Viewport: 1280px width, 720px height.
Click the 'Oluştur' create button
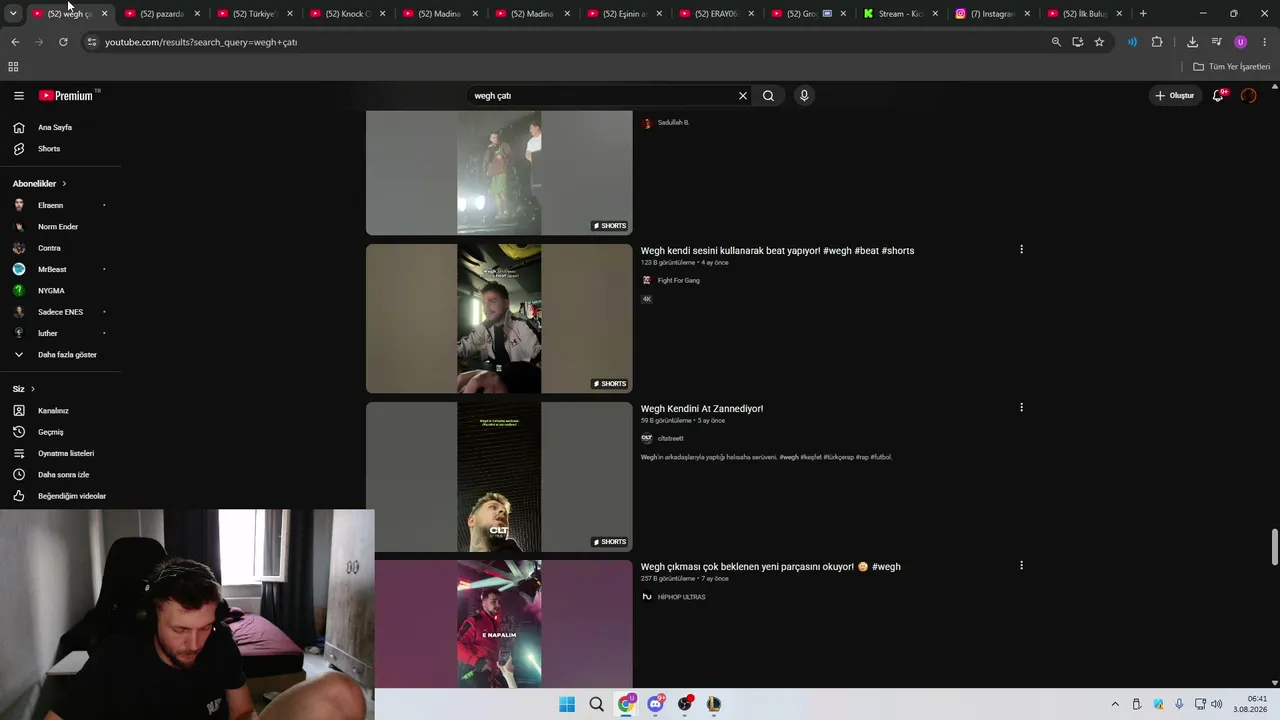(x=1175, y=96)
